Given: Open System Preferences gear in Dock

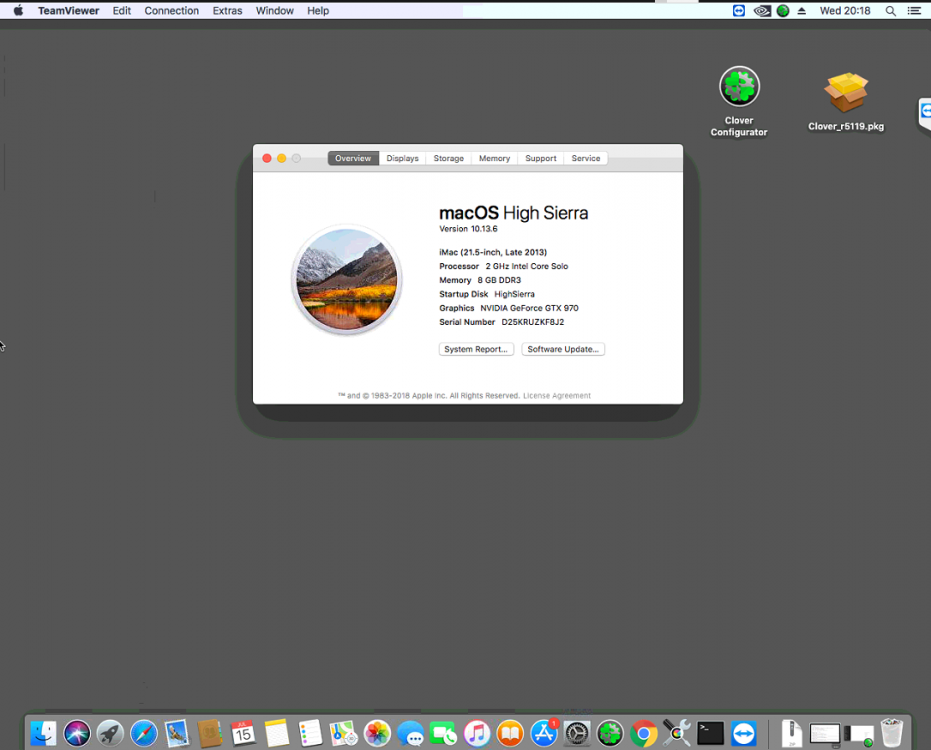Looking at the screenshot, I should [577, 733].
